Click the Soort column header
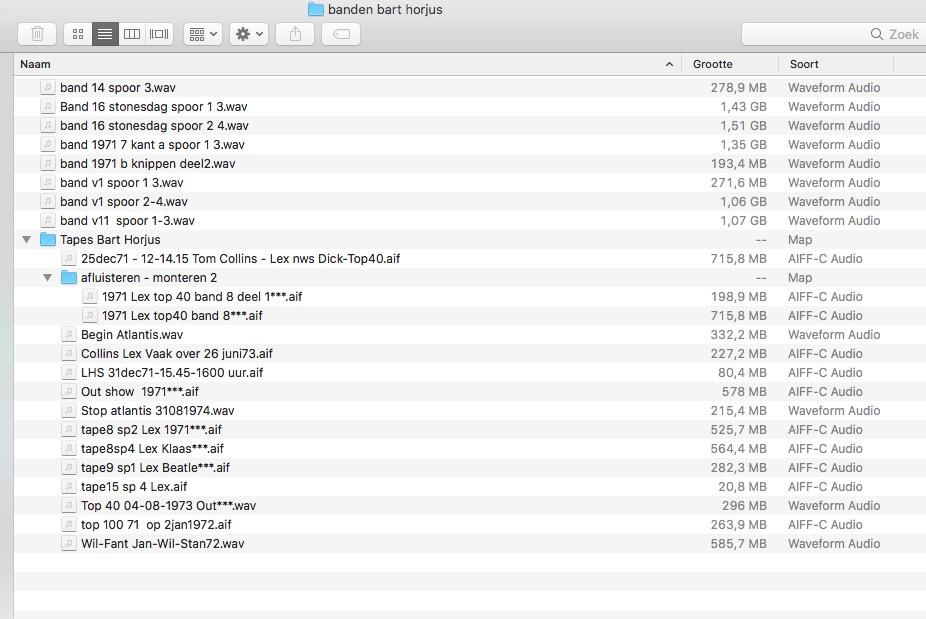The width and height of the screenshot is (926, 619). click(x=804, y=64)
